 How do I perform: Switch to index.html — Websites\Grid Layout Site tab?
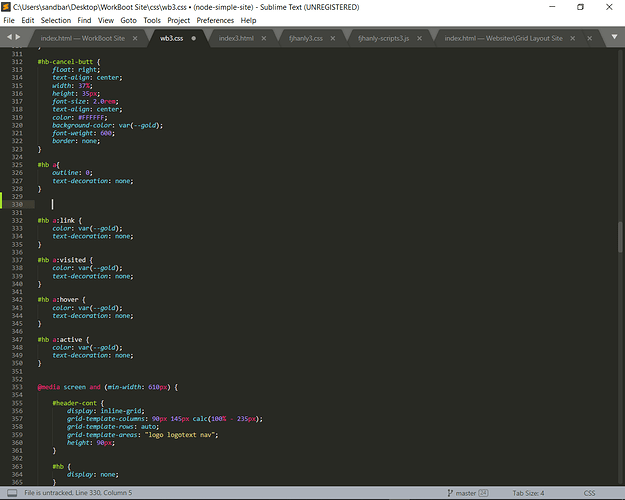click(503, 38)
